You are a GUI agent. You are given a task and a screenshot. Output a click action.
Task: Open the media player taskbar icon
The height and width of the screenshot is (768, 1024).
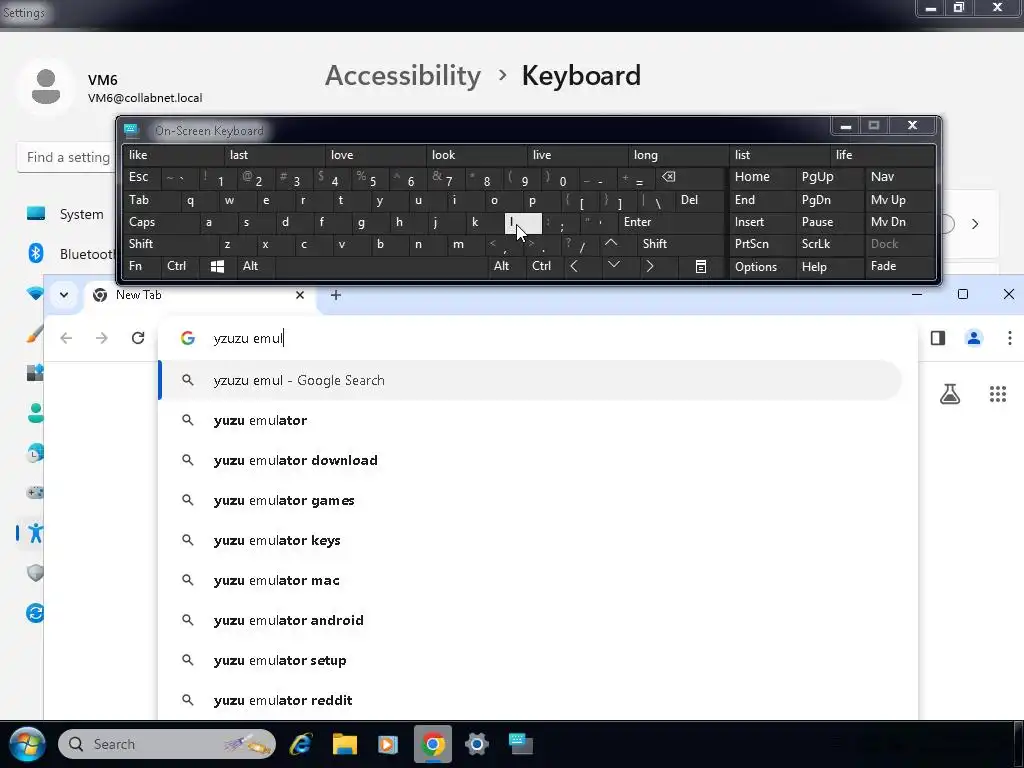[388, 744]
